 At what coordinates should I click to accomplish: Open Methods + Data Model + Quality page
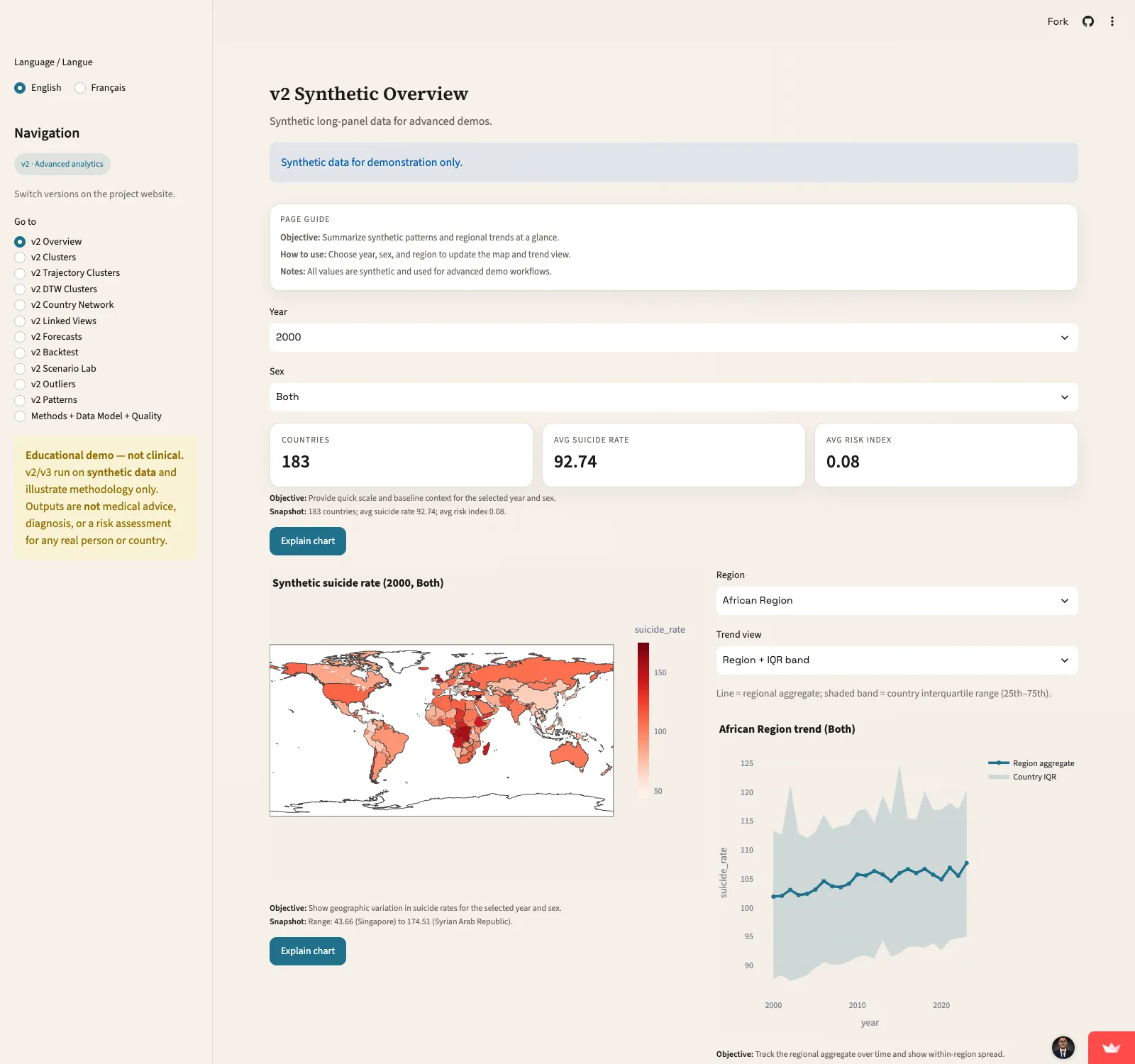pos(89,416)
